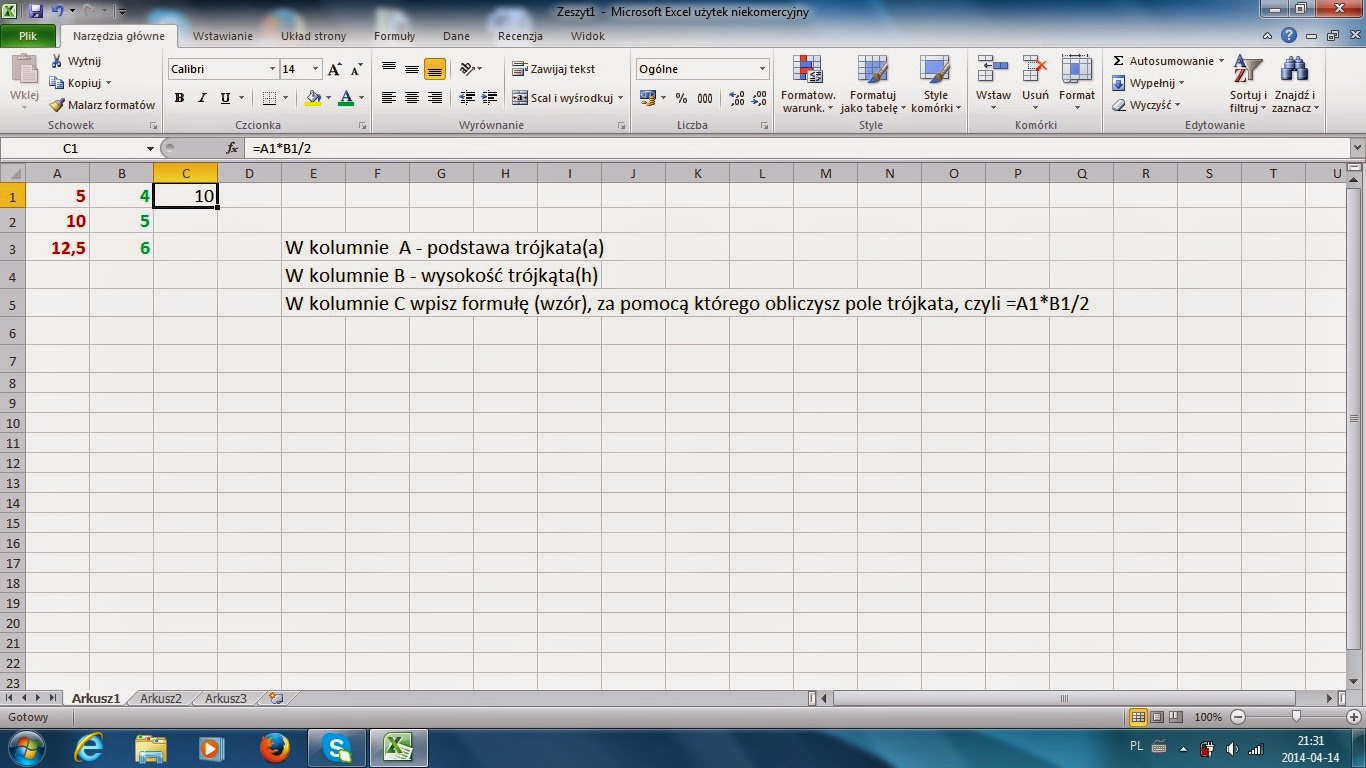Click the fx insert function icon
Viewport: 1366px width, 768px height.
(x=232, y=148)
